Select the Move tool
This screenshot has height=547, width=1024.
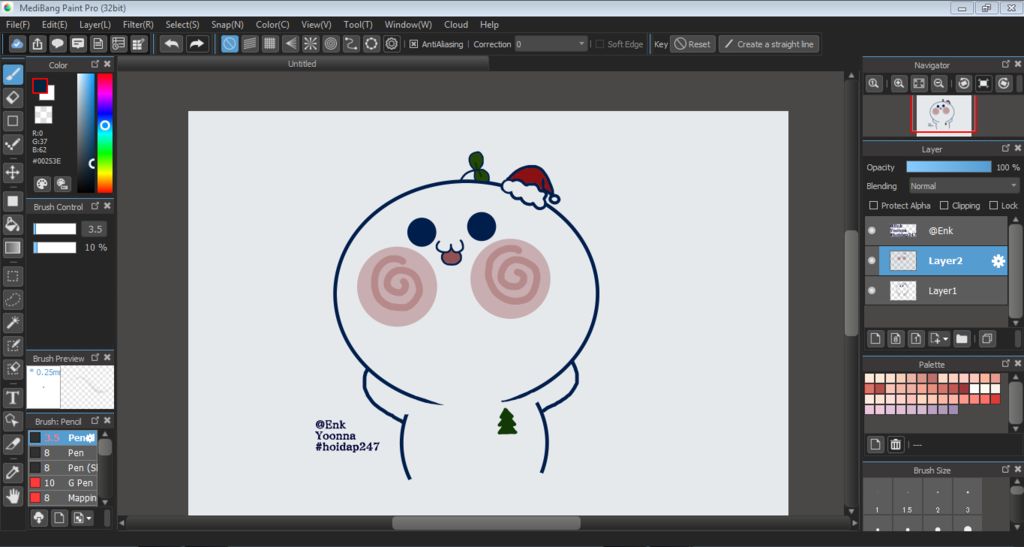click(12, 172)
